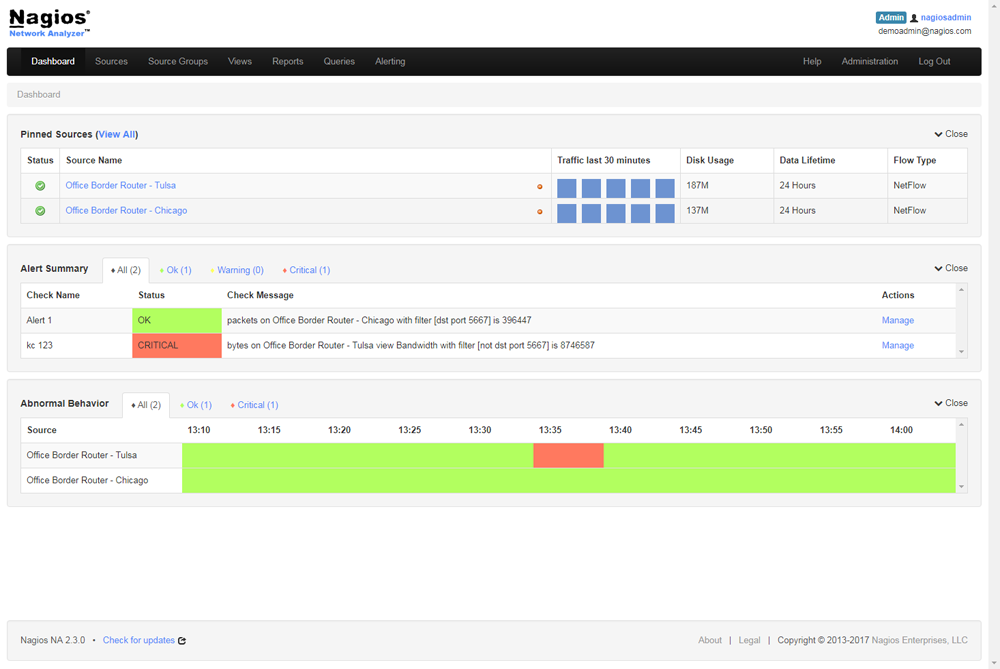1000x669 pixels.
Task: Switch Abnormal Behavior to Ok (1) tab
Action: click(198, 405)
